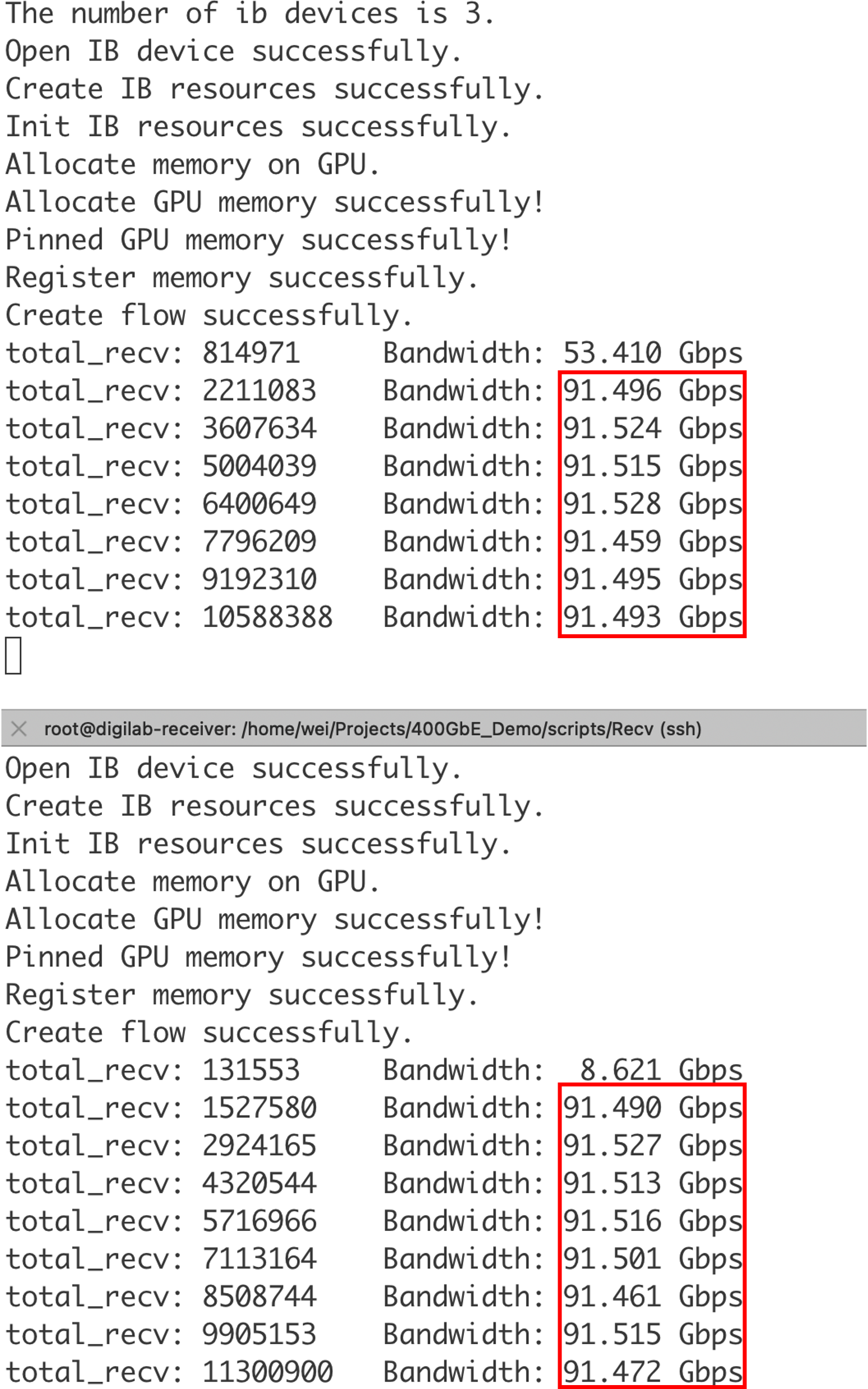Click the total_recv value 131553
The image size is (868, 1389).
tap(251, 1070)
